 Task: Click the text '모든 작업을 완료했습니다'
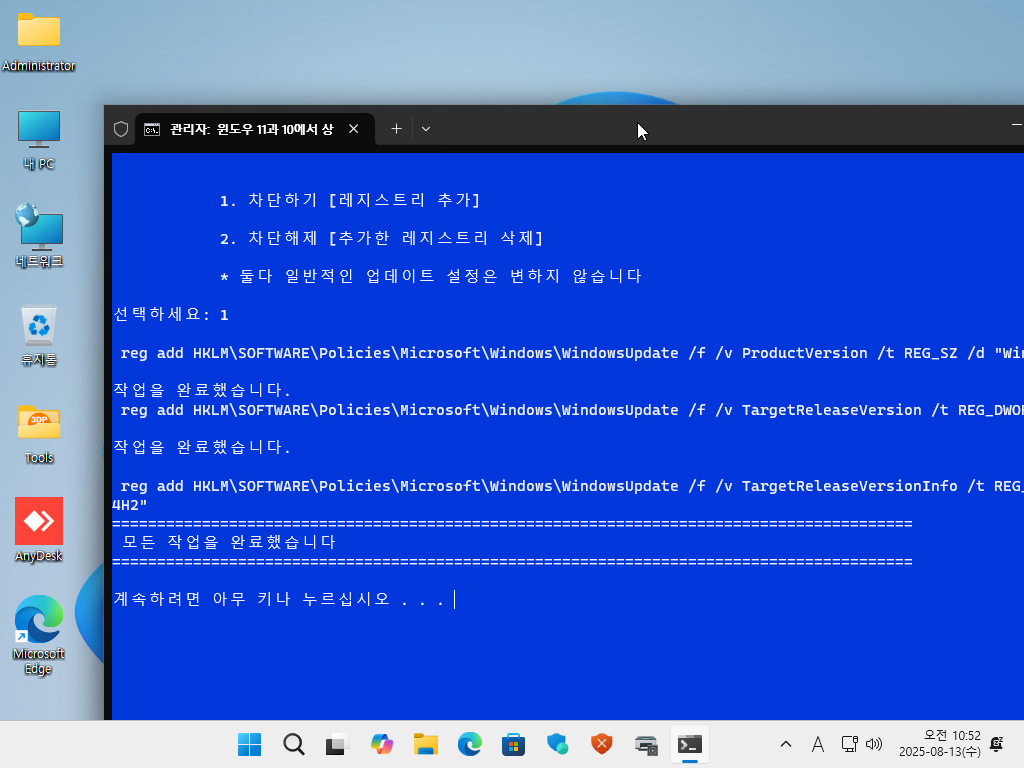pos(229,542)
